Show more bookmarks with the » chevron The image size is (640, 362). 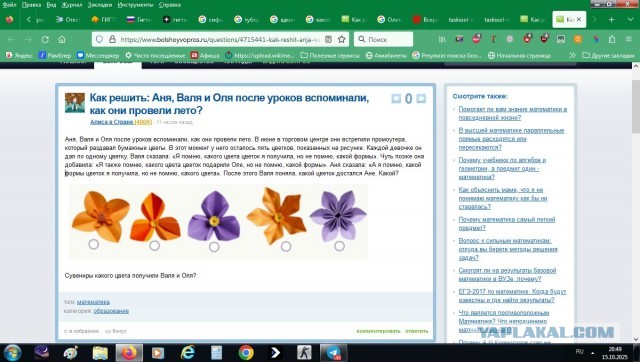[x=572, y=55]
